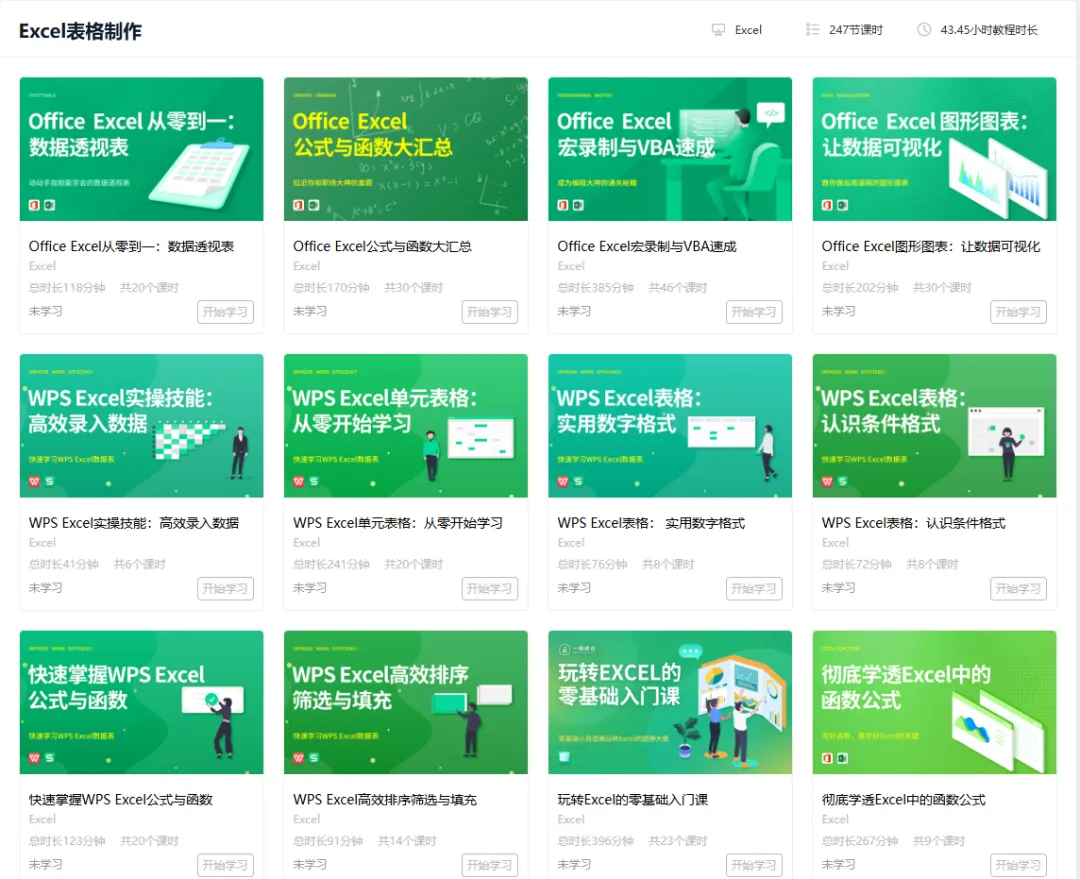Click the list icon next to 247节课时
The width and height of the screenshot is (1080, 879).
tap(813, 30)
